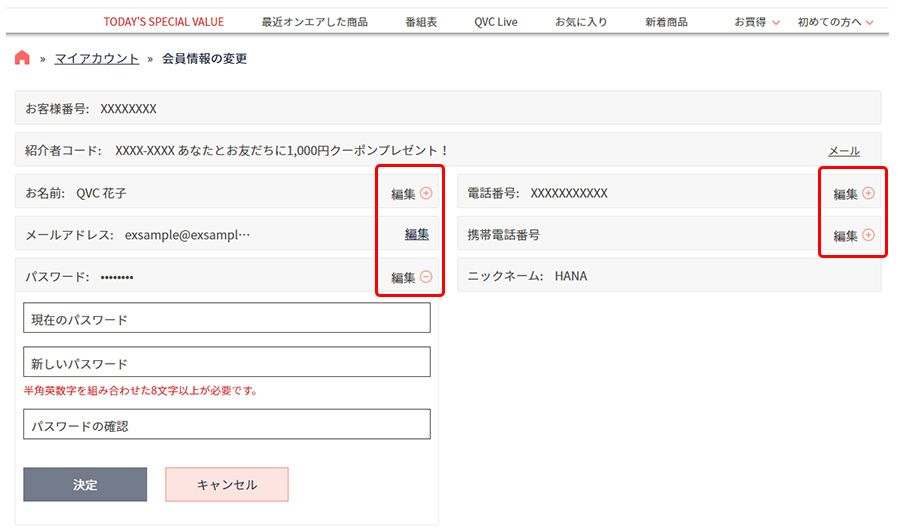900x530 pixels.
Task: Collapse password edit with minus icon
Action: tap(426, 277)
